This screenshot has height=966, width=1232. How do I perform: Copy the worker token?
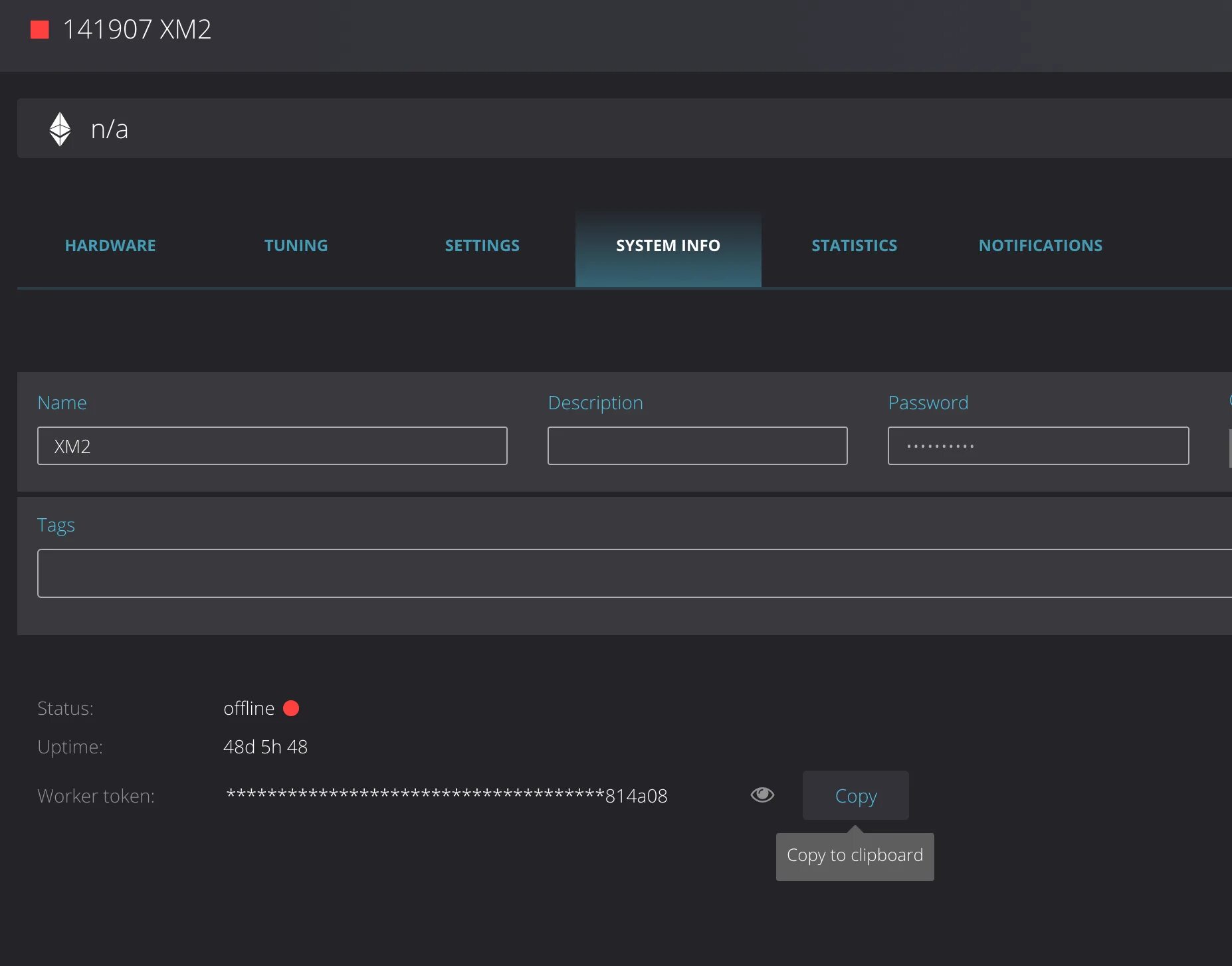[x=856, y=795]
